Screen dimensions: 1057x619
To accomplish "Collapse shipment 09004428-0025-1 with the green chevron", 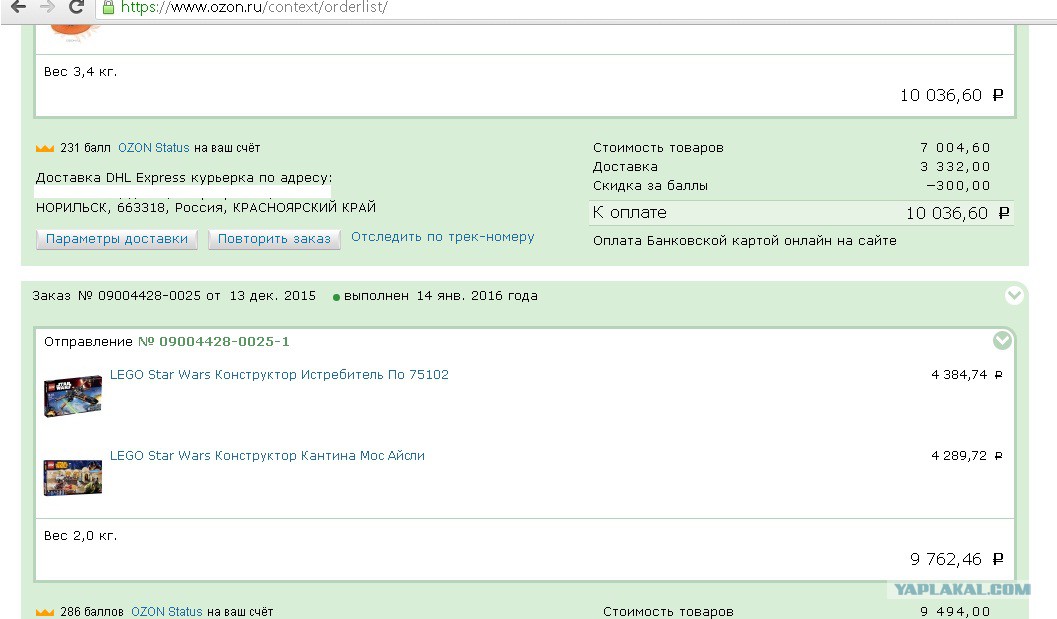I will pos(1002,341).
